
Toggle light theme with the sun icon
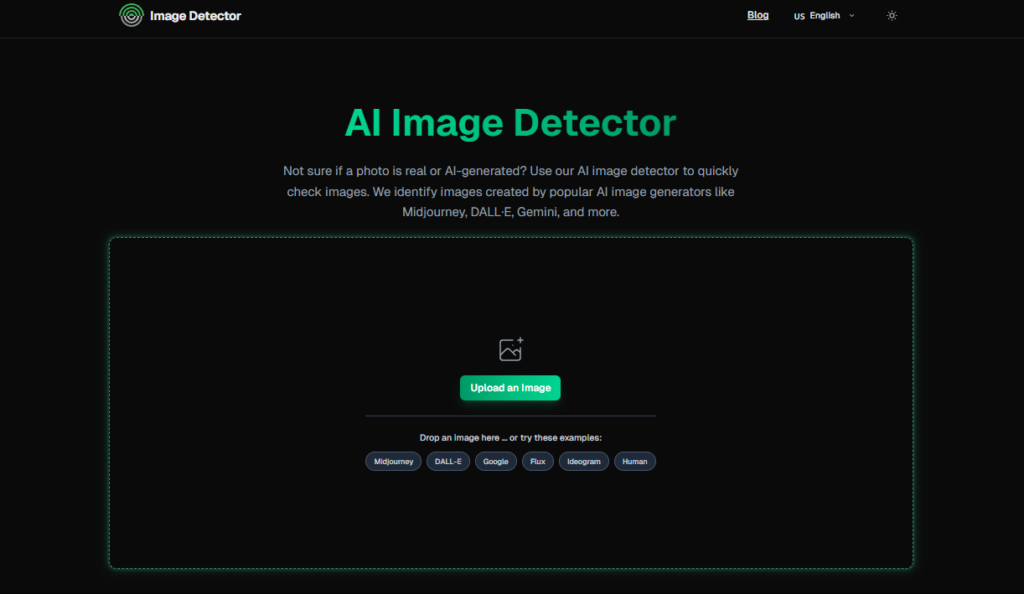pyautogui.click(x=892, y=16)
